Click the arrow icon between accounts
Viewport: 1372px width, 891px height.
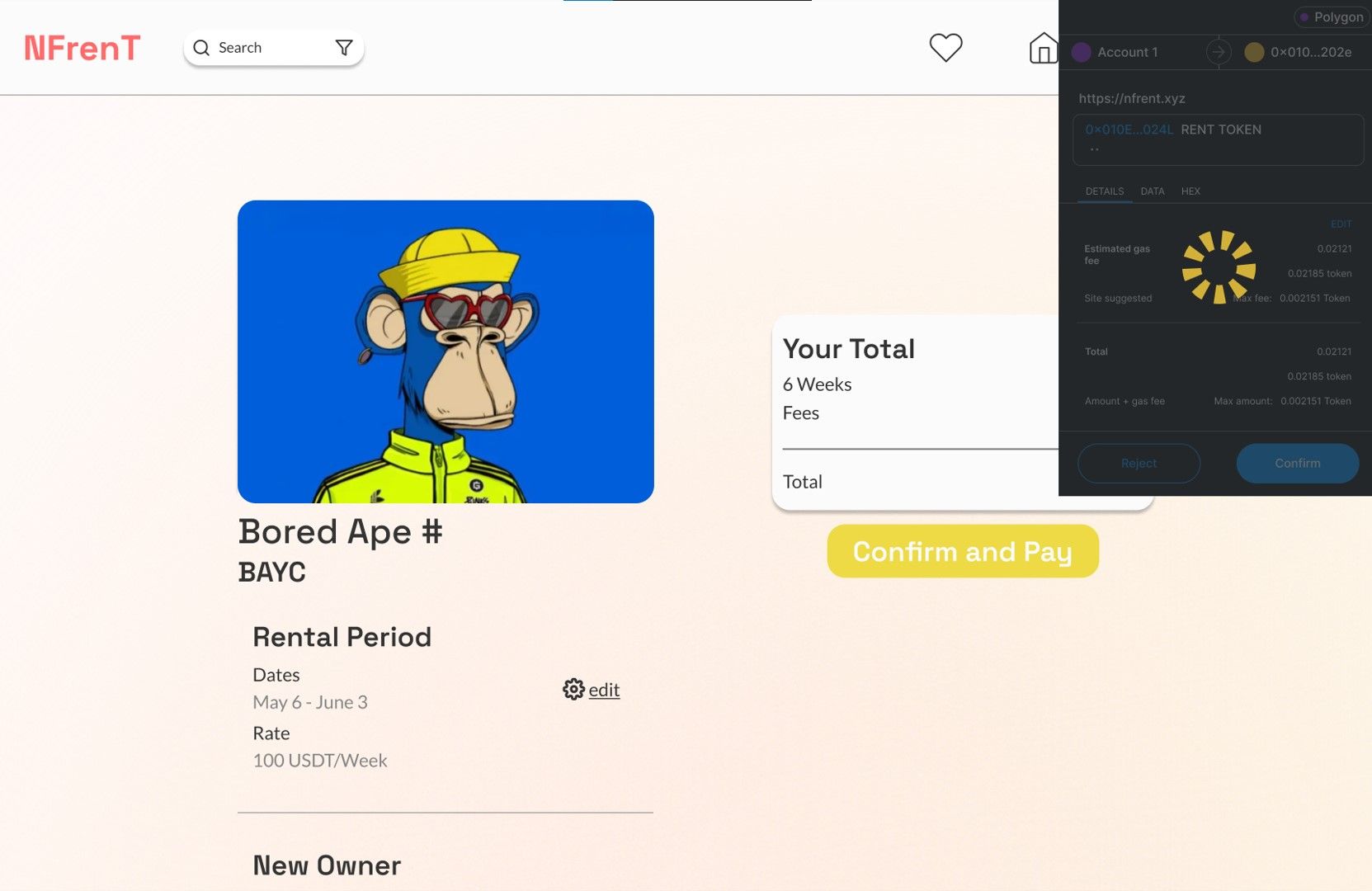1219,52
